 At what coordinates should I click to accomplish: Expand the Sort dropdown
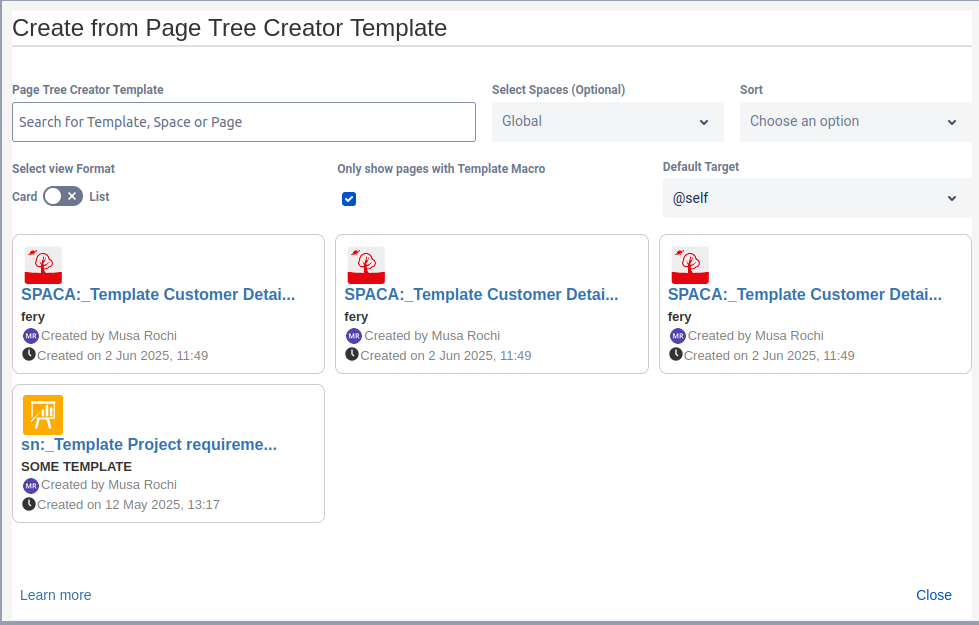854,122
